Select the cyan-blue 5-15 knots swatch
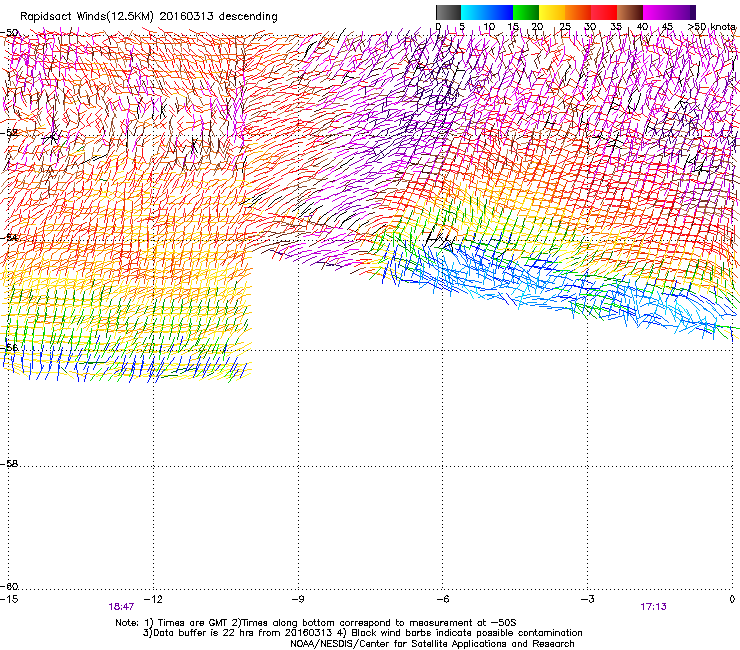This screenshot has width=740, height=650. (x=487, y=12)
